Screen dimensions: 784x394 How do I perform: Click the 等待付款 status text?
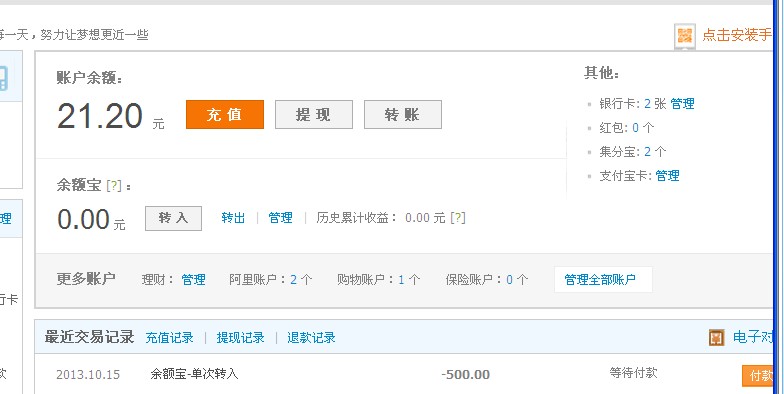coord(633,373)
